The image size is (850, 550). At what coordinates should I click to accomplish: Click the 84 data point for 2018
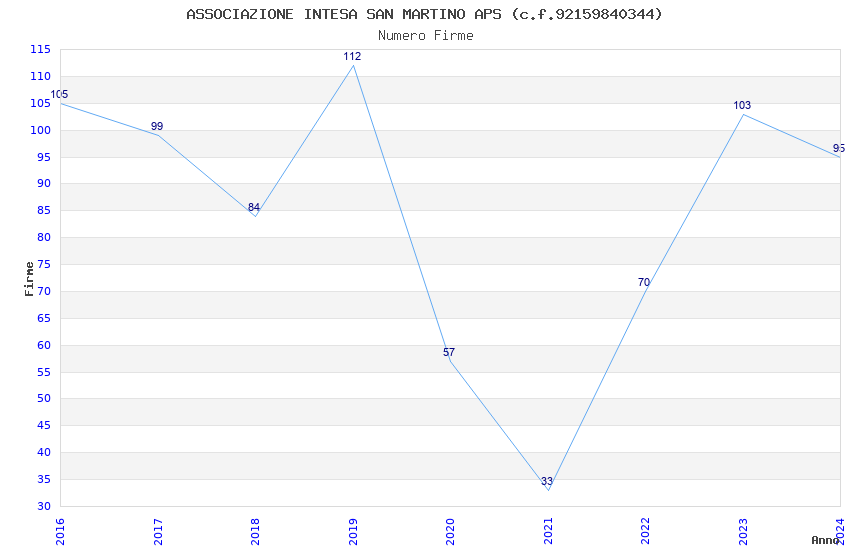[254, 208]
